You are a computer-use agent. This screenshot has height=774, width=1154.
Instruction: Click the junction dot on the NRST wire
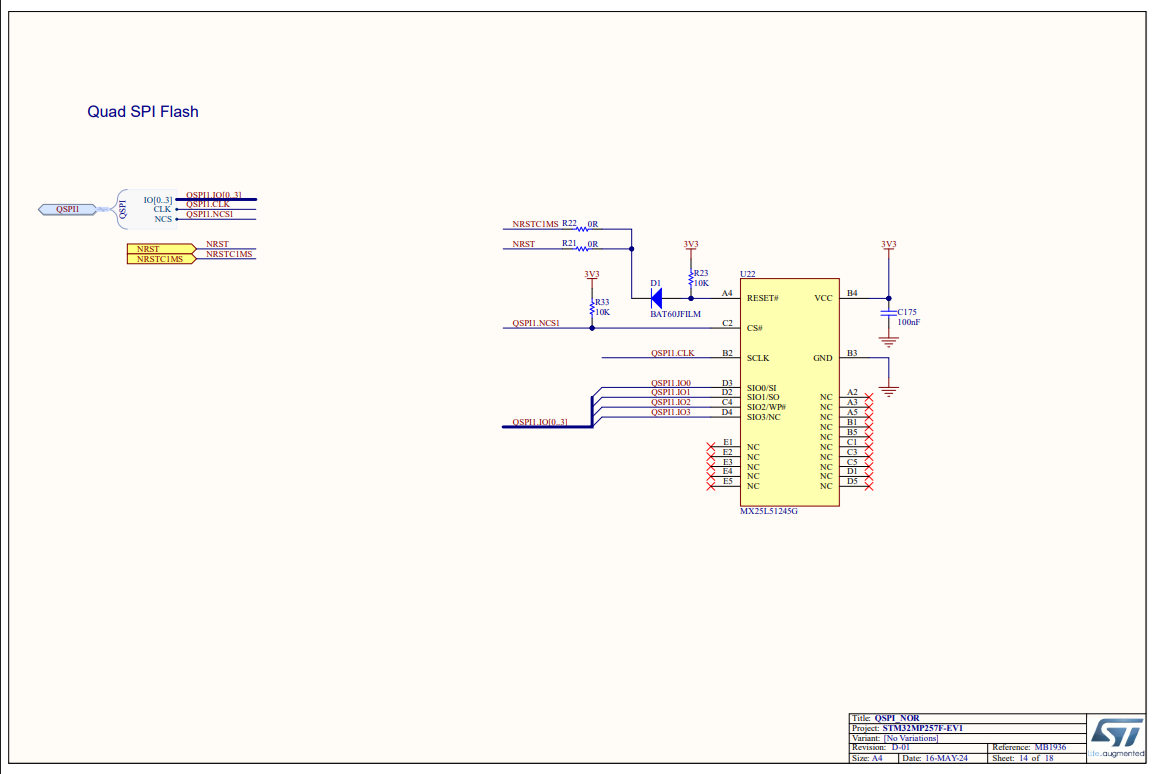point(631,249)
